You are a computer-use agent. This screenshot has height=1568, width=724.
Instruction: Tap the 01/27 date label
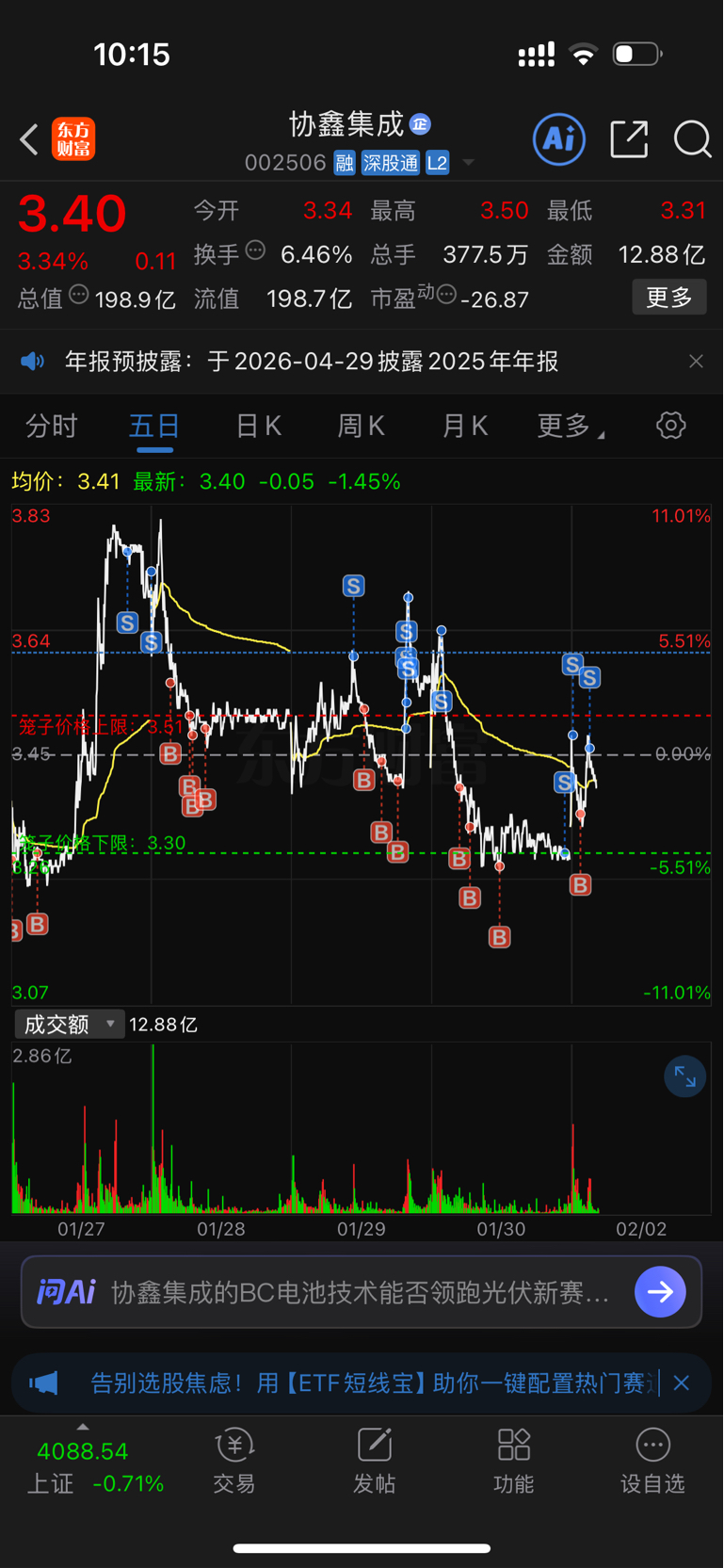point(81,1229)
